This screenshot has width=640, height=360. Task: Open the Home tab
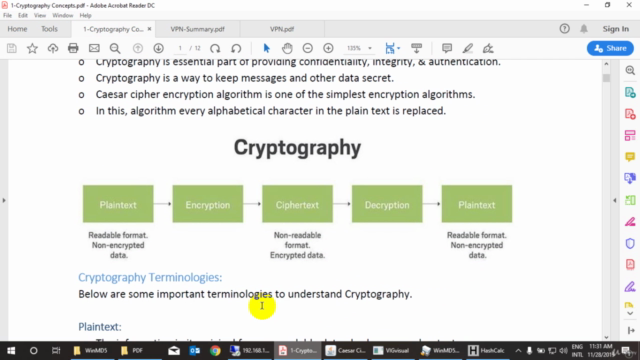coord(17,29)
